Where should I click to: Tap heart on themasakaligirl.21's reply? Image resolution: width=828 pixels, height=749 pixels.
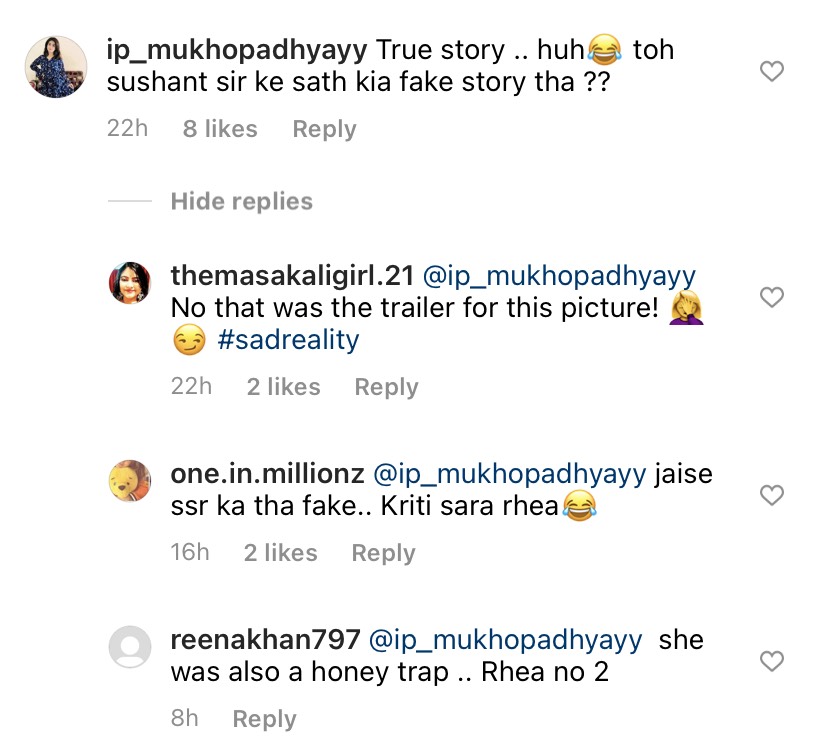(x=772, y=297)
